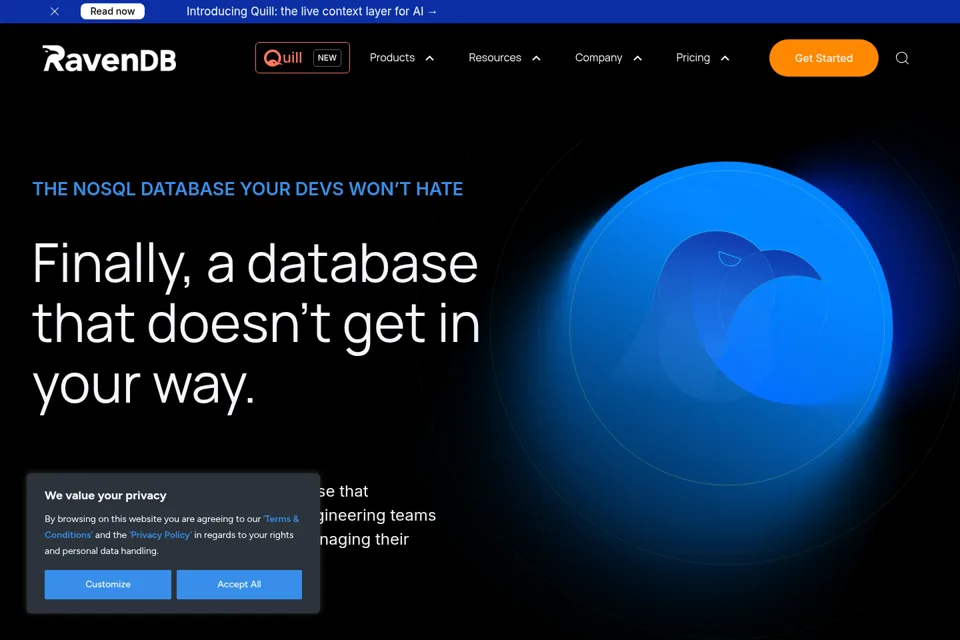Expand the Company chevron arrow
This screenshot has height=640, width=960.
[x=637, y=58]
